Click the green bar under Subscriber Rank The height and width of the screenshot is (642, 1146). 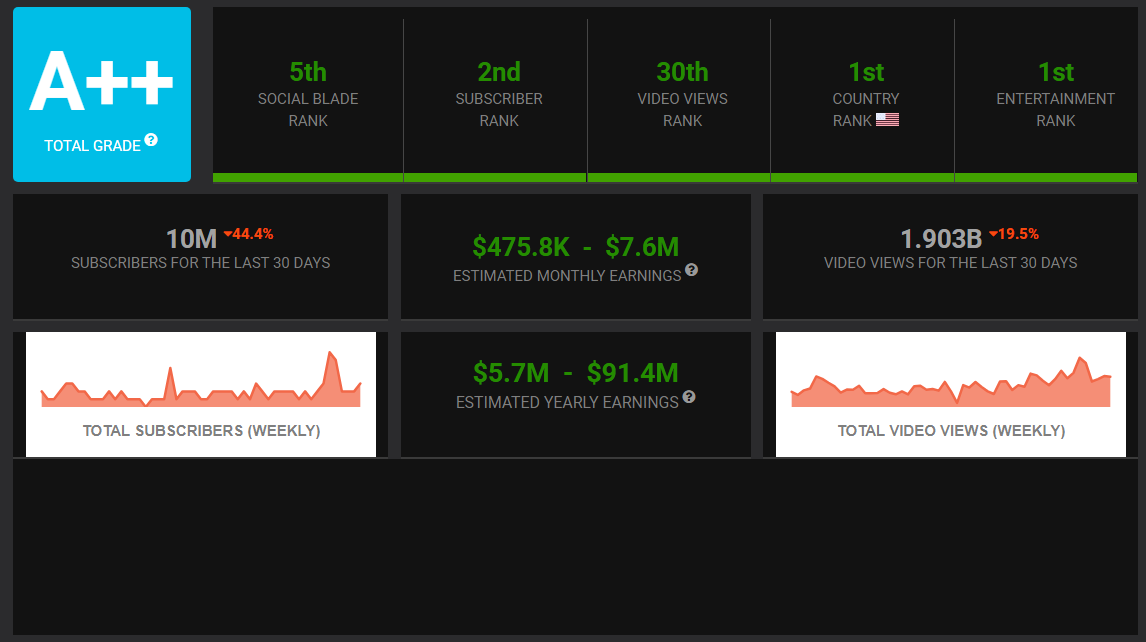[495, 178]
